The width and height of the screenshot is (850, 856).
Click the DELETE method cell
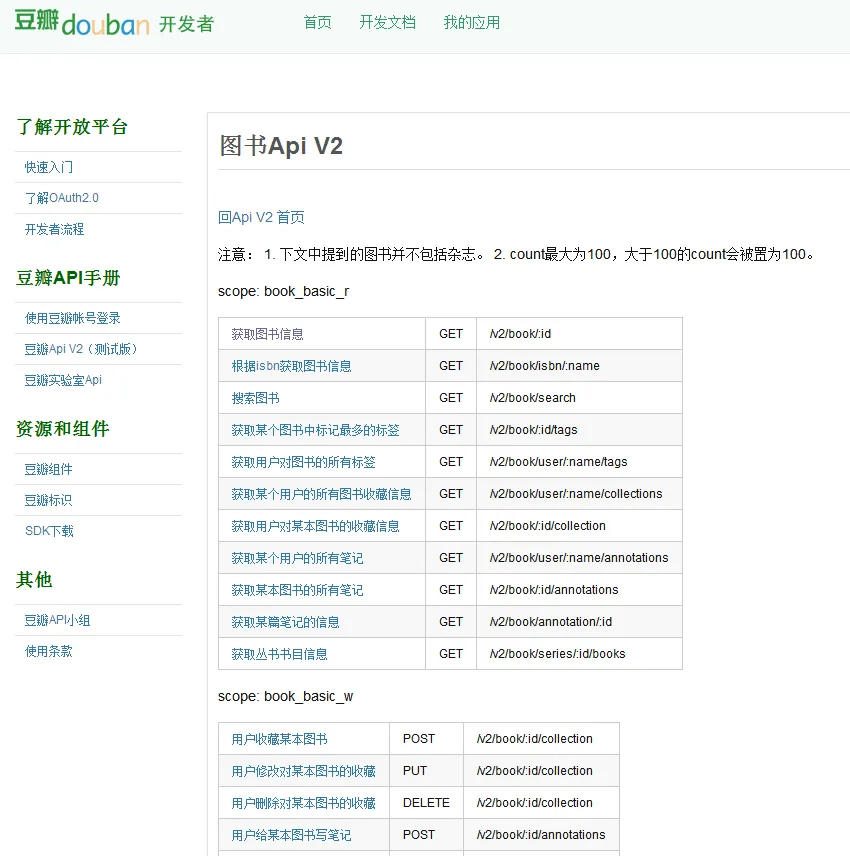pos(426,803)
